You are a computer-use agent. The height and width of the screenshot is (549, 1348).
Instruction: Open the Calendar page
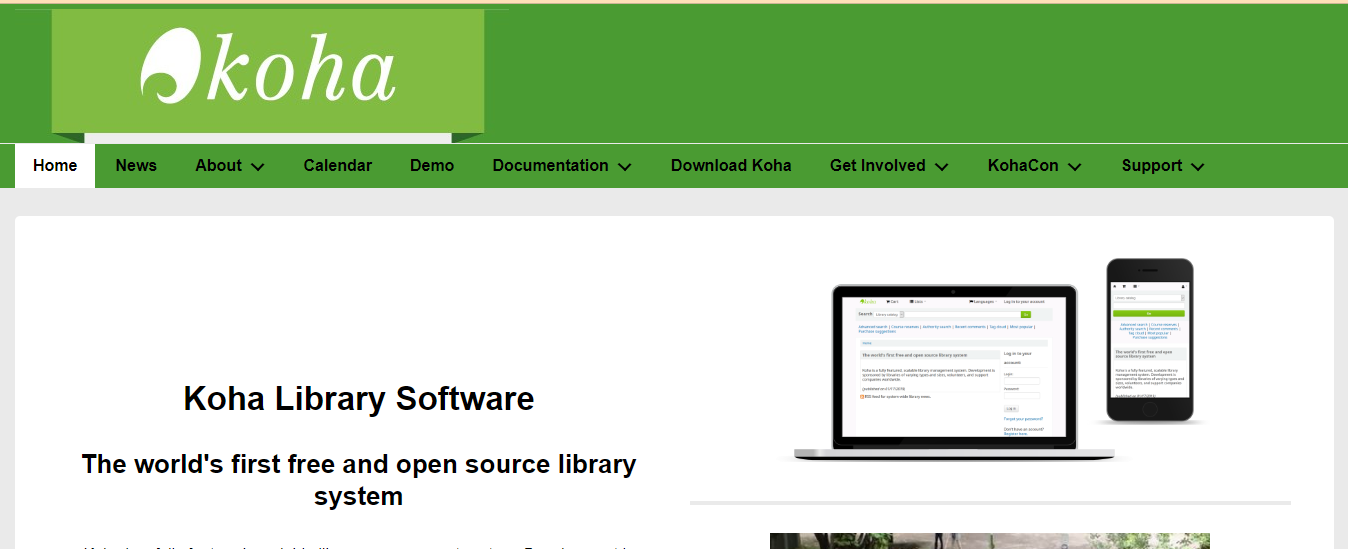pyautogui.click(x=338, y=166)
